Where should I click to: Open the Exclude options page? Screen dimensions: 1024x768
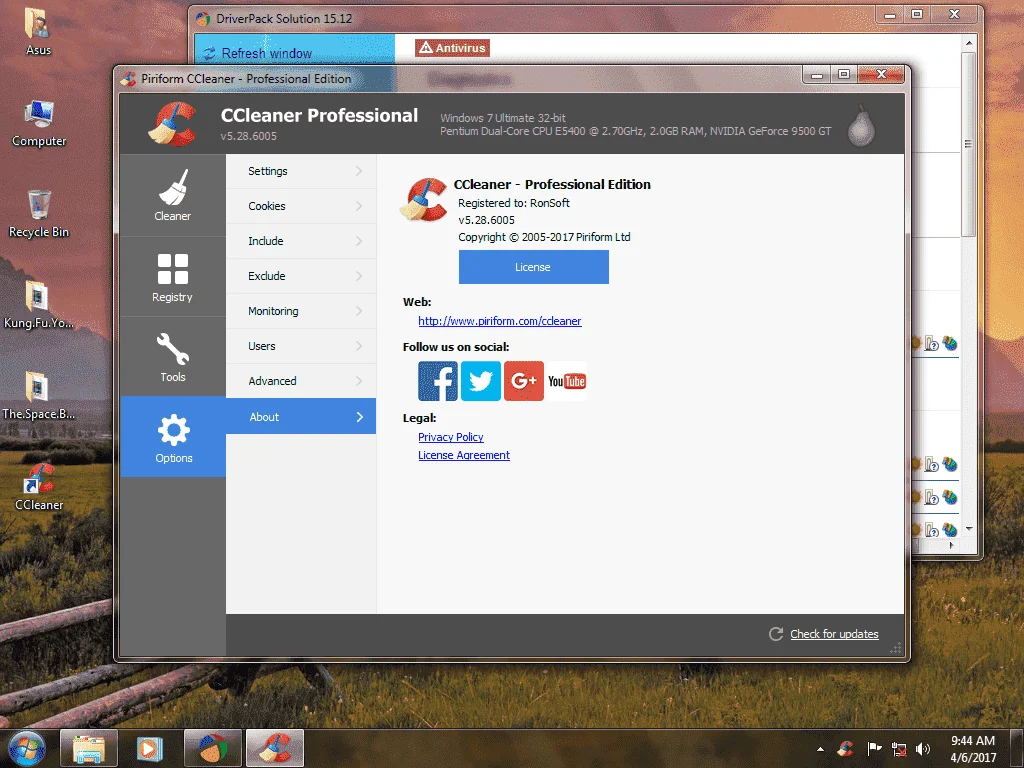pos(301,276)
